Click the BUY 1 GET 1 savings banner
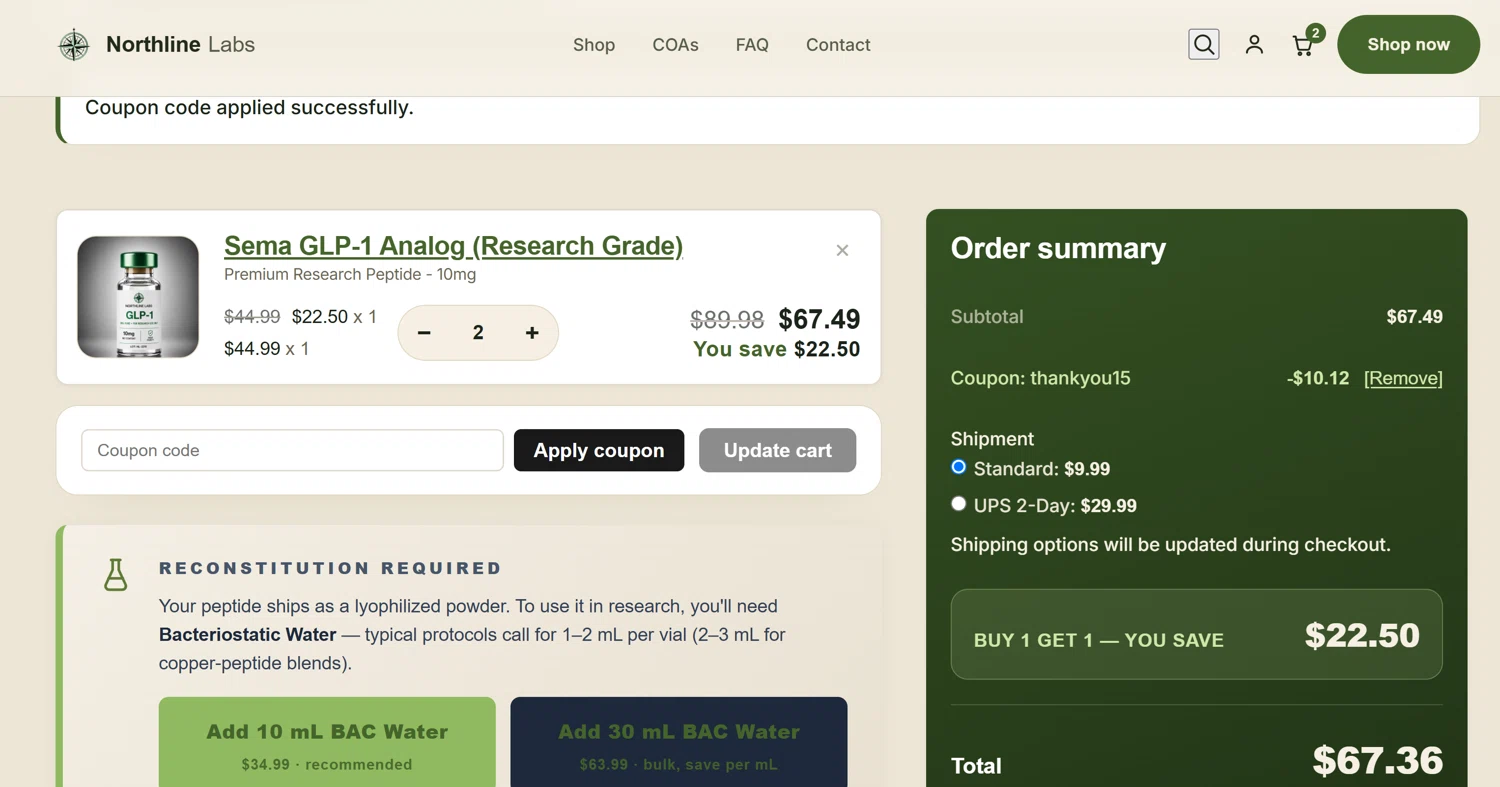 [x=1196, y=635]
